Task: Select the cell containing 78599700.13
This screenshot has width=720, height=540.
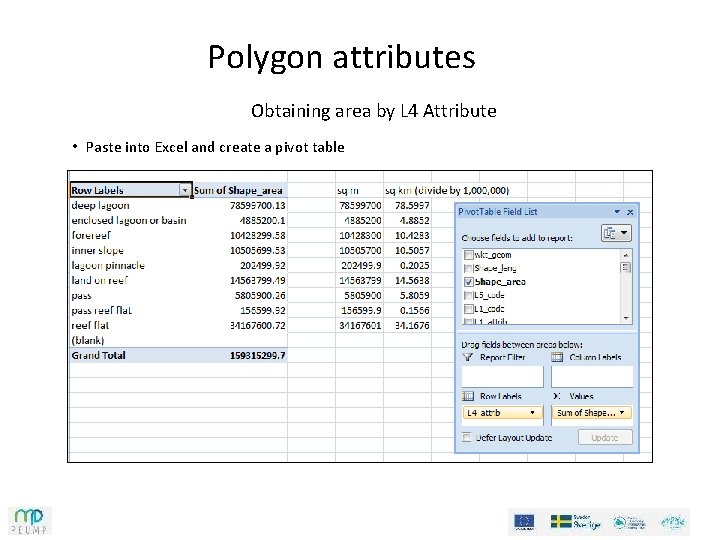Action: tap(240, 205)
